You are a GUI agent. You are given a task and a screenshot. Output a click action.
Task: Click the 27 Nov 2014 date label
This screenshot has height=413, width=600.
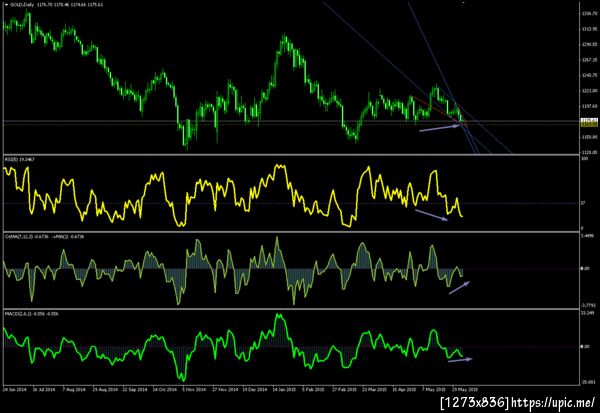[225, 390]
